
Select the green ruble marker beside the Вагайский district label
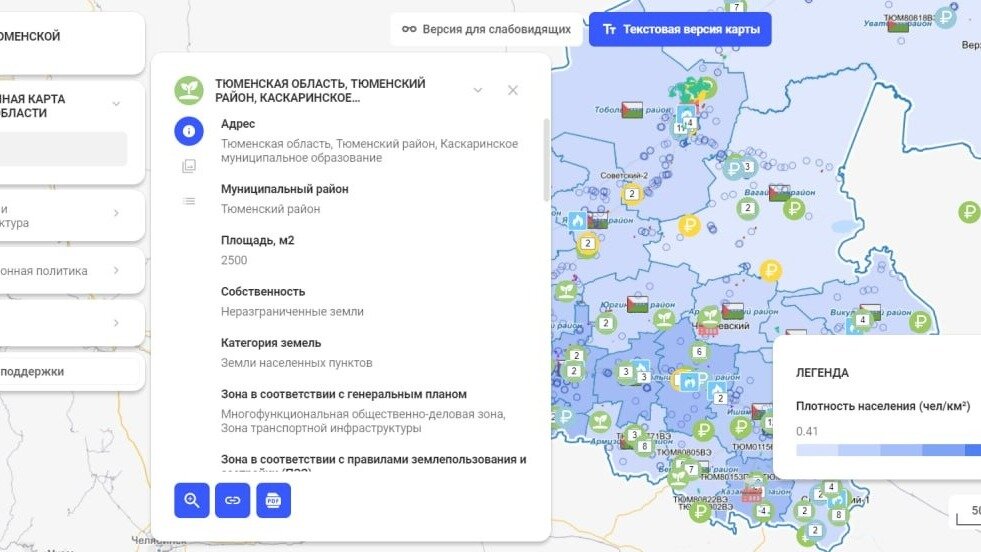(x=794, y=209)
